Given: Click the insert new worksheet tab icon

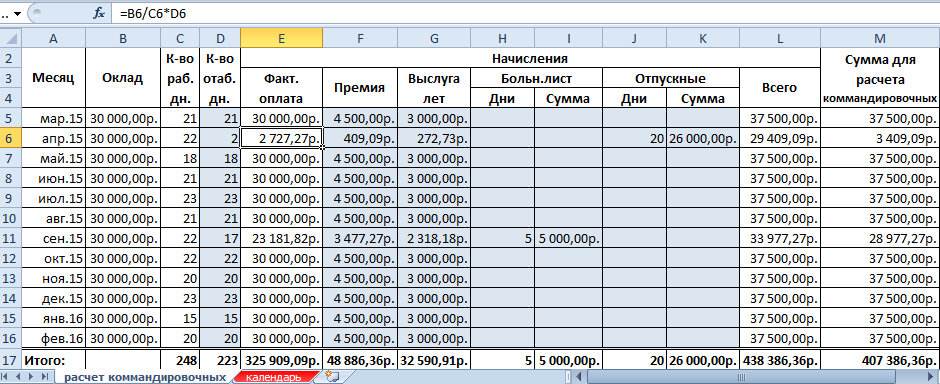Looking at the screenshot, I should pyautogui.click(x=332, y=377).
